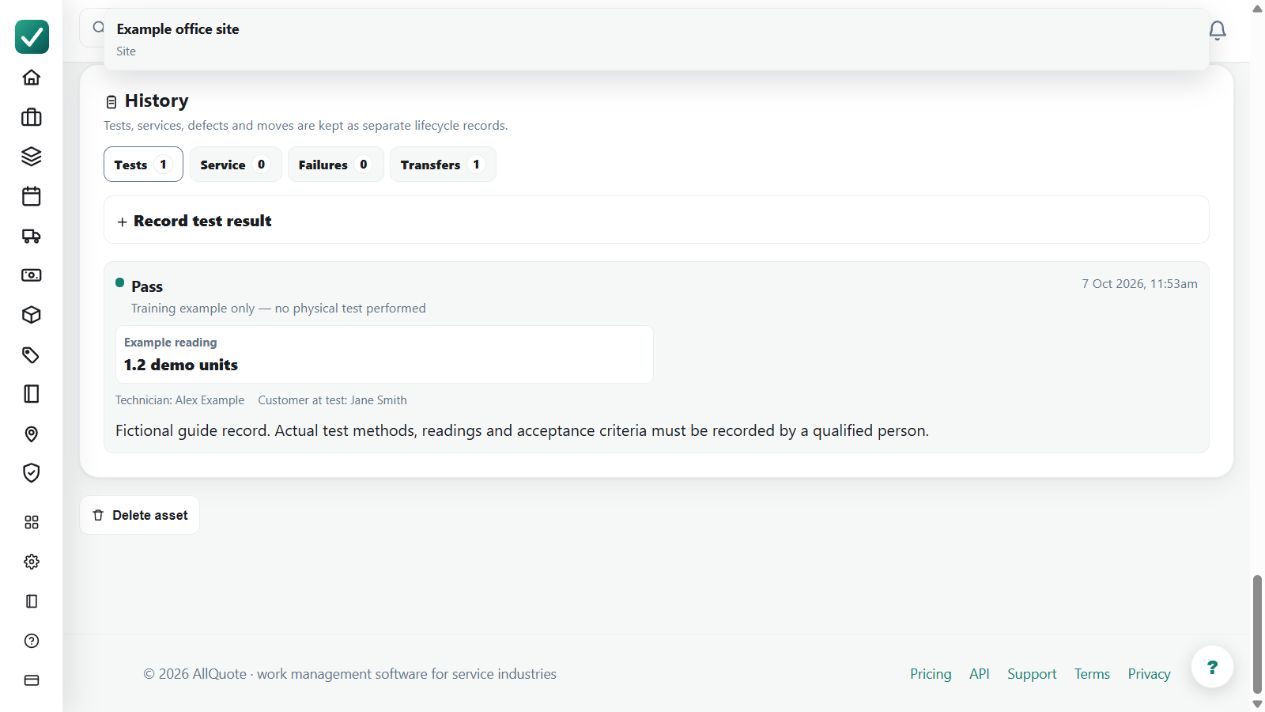Select the Example office site search result
Screen dimensions: 1265x712
[656, 39]
